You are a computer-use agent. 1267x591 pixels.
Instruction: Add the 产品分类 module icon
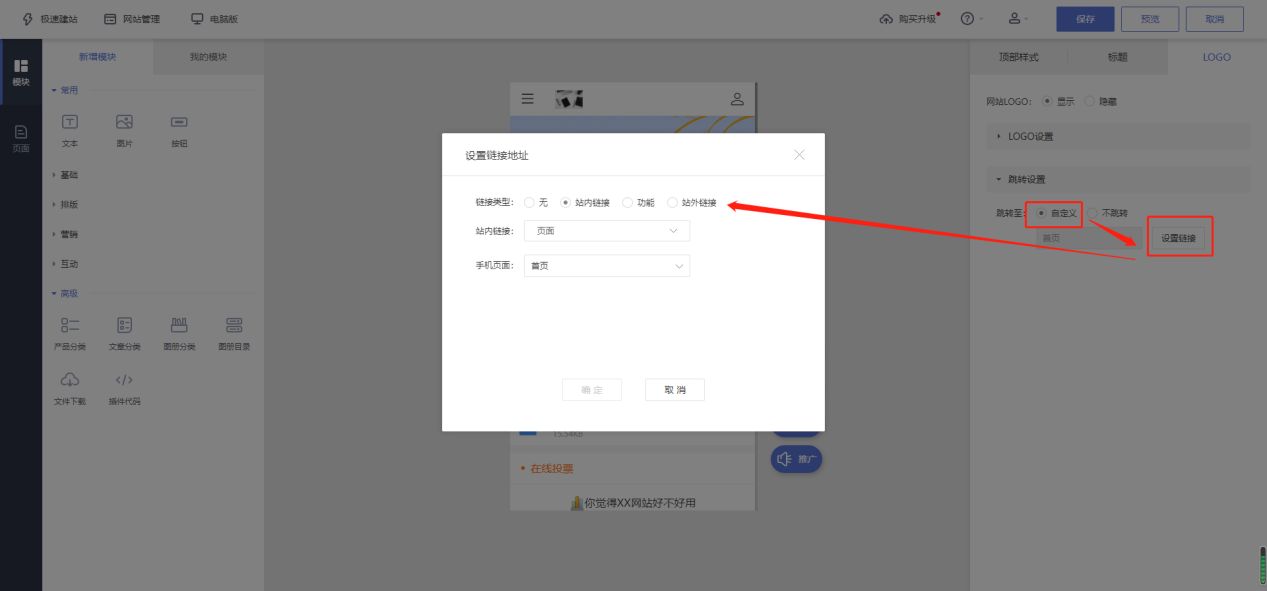click(70, 324)
